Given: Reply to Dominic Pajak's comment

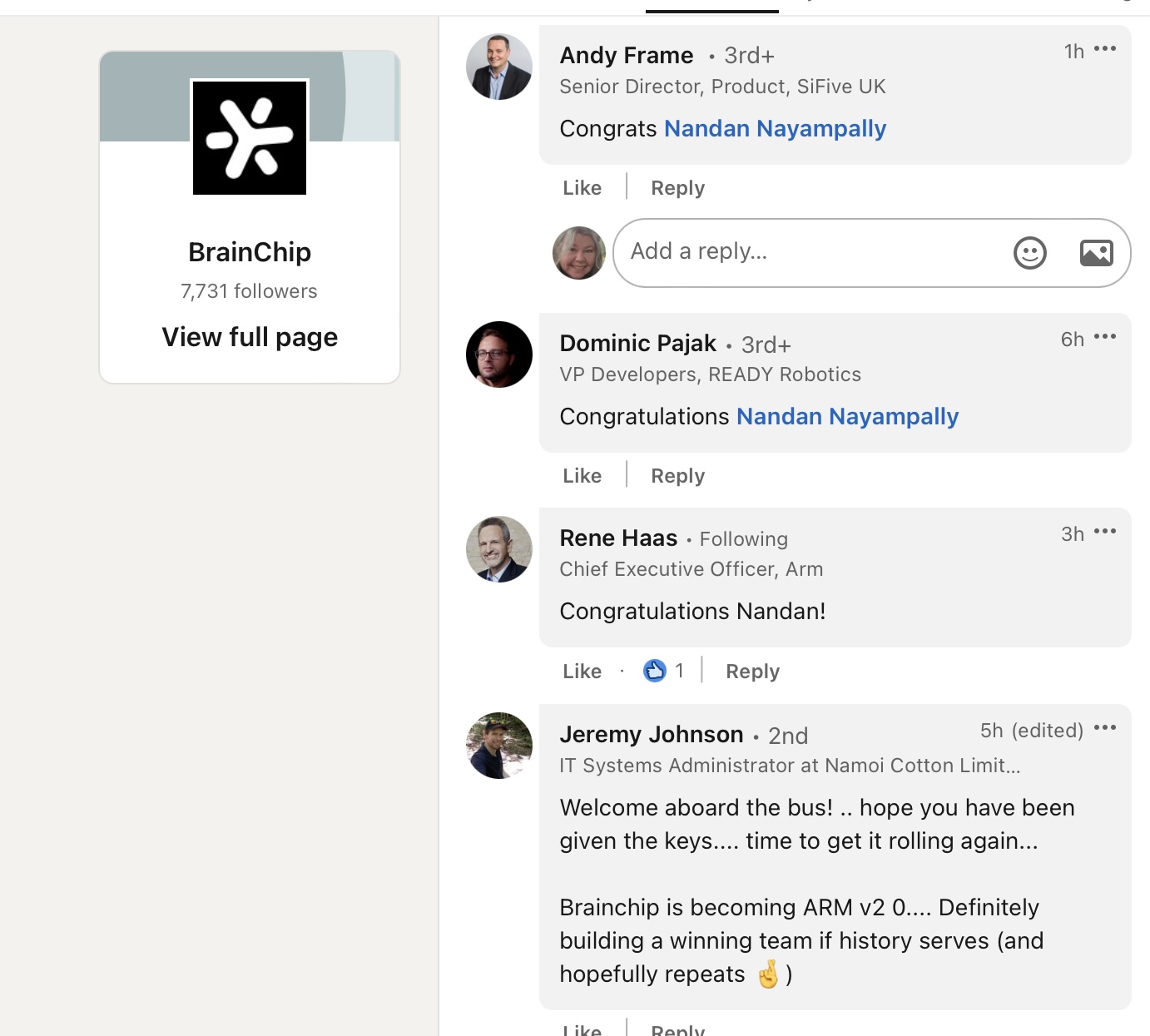Looking at the screenshot, I should 677,476.
